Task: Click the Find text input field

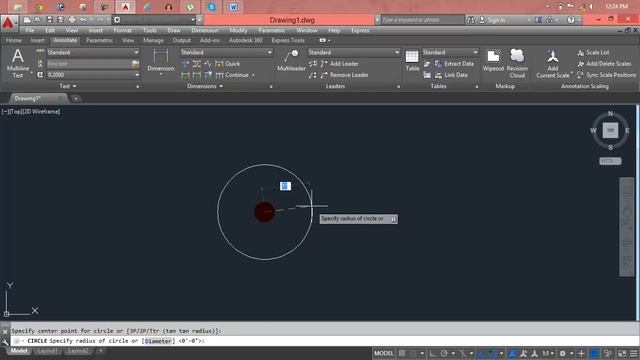Action: coord(88,64)
